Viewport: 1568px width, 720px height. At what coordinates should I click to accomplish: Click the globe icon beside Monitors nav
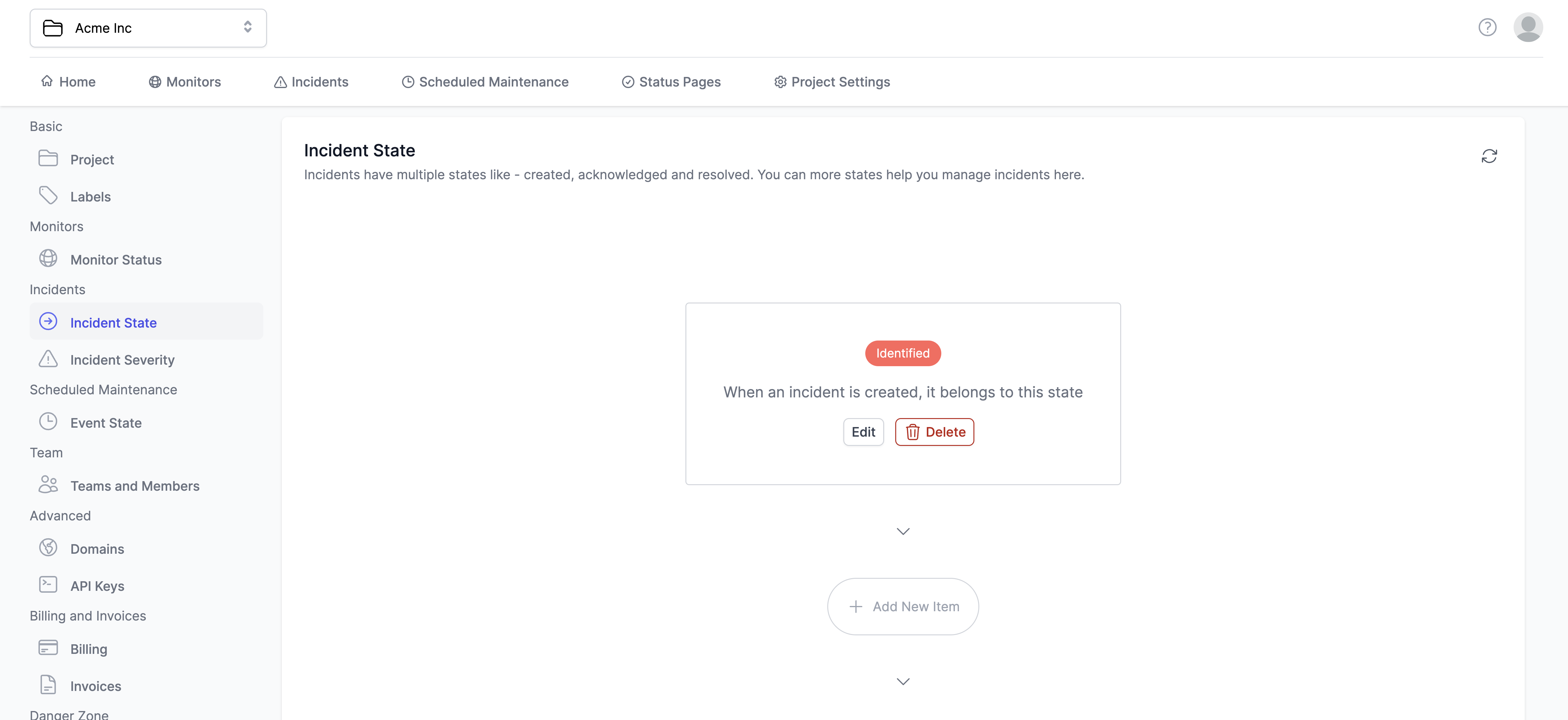155,82
